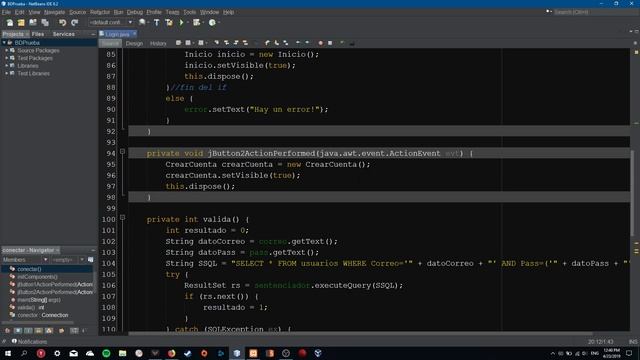Create a New File from main toolbar
The height and width of the screenshot is (360, 640).
point(9,22)
